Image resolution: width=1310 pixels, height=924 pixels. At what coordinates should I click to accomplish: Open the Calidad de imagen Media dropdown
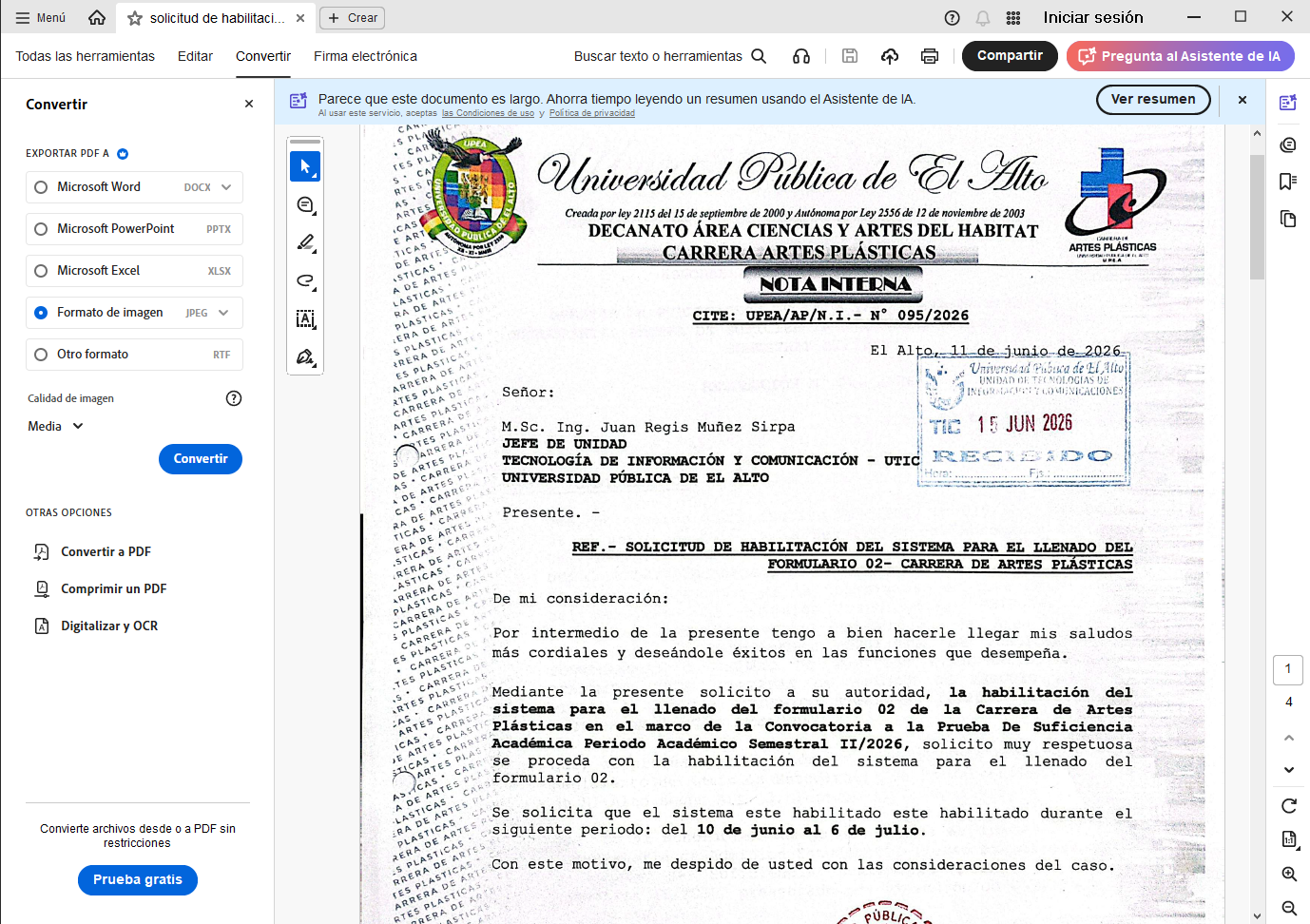[x=56, y=426]
